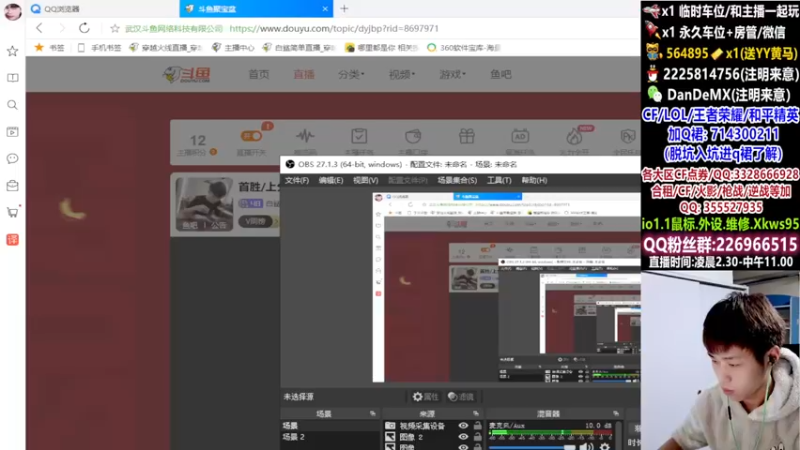Go to 首页 in Douyu navigation

259,74
